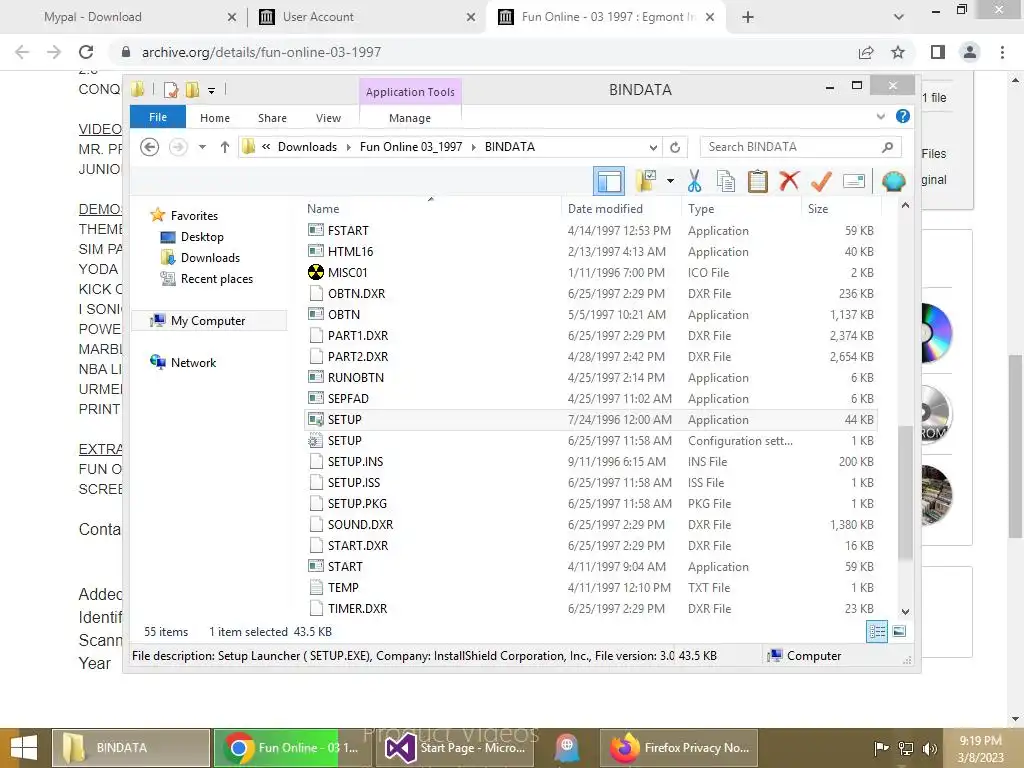Select the HTML16 application file
The image size is (1024, 768).
pos(350,251)
